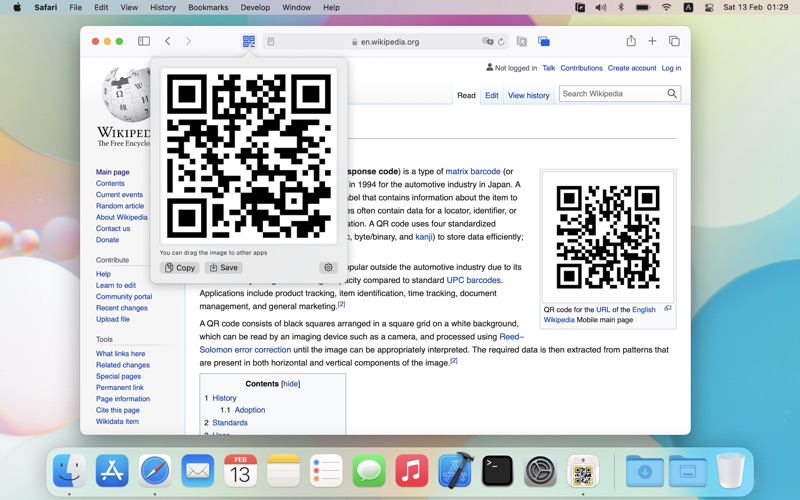Go back to the previous page

coord(167,41)
